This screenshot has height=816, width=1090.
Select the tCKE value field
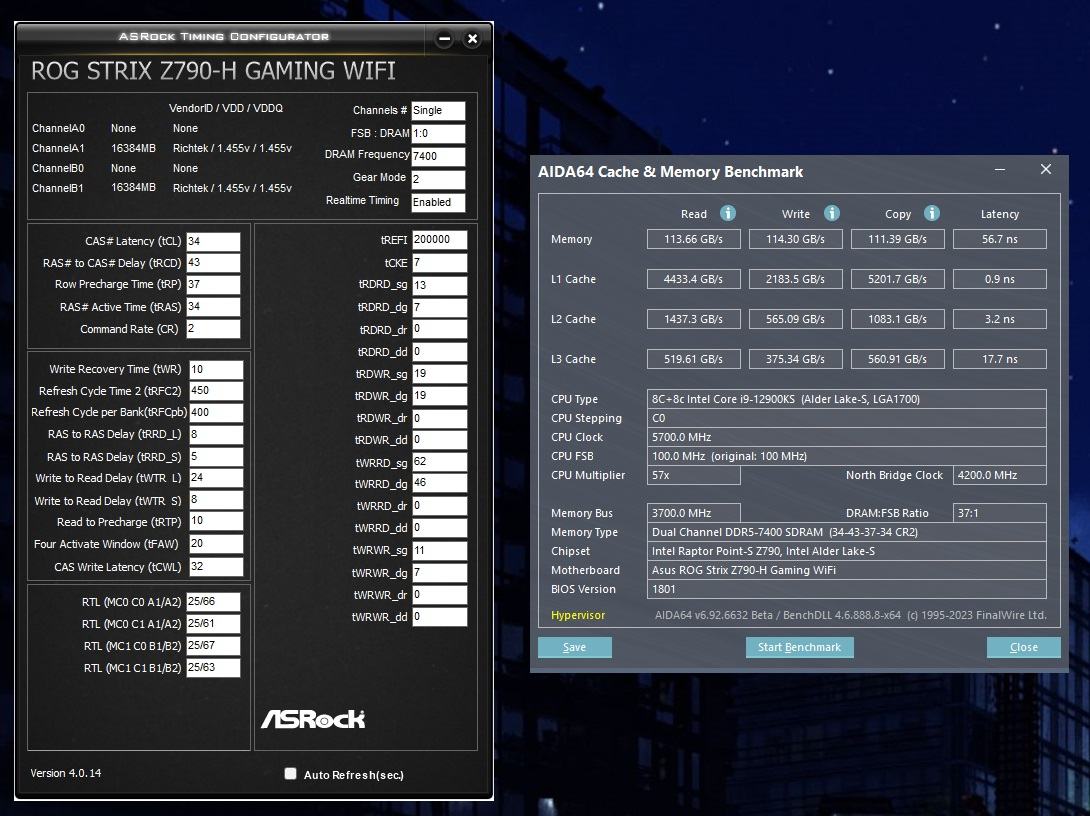point(439,263)
